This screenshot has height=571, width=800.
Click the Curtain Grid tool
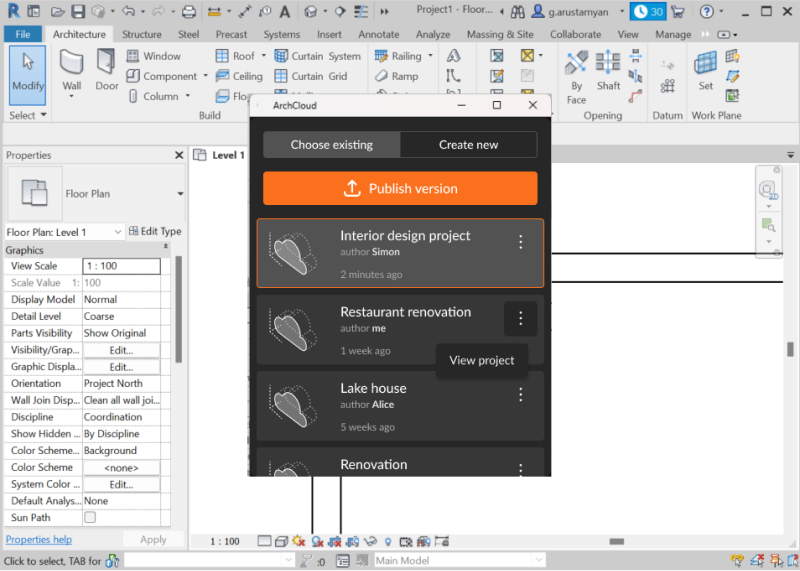coord(310,76)
